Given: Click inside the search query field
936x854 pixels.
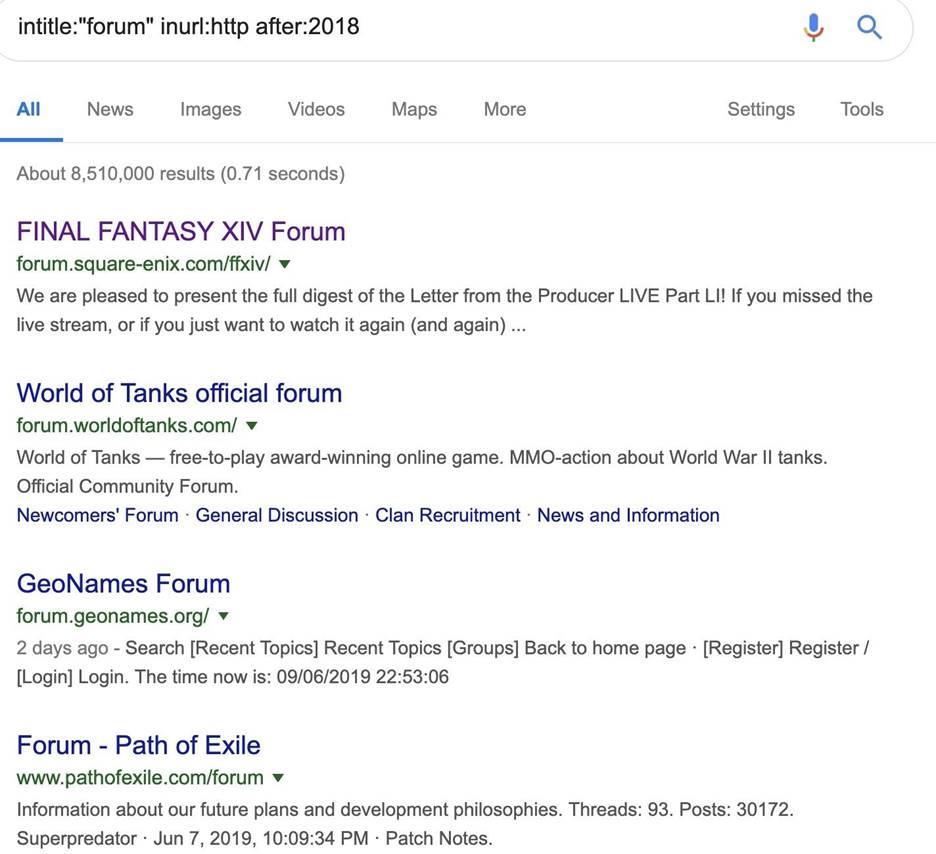Looking at the screenshot, I should click(400, 26).
